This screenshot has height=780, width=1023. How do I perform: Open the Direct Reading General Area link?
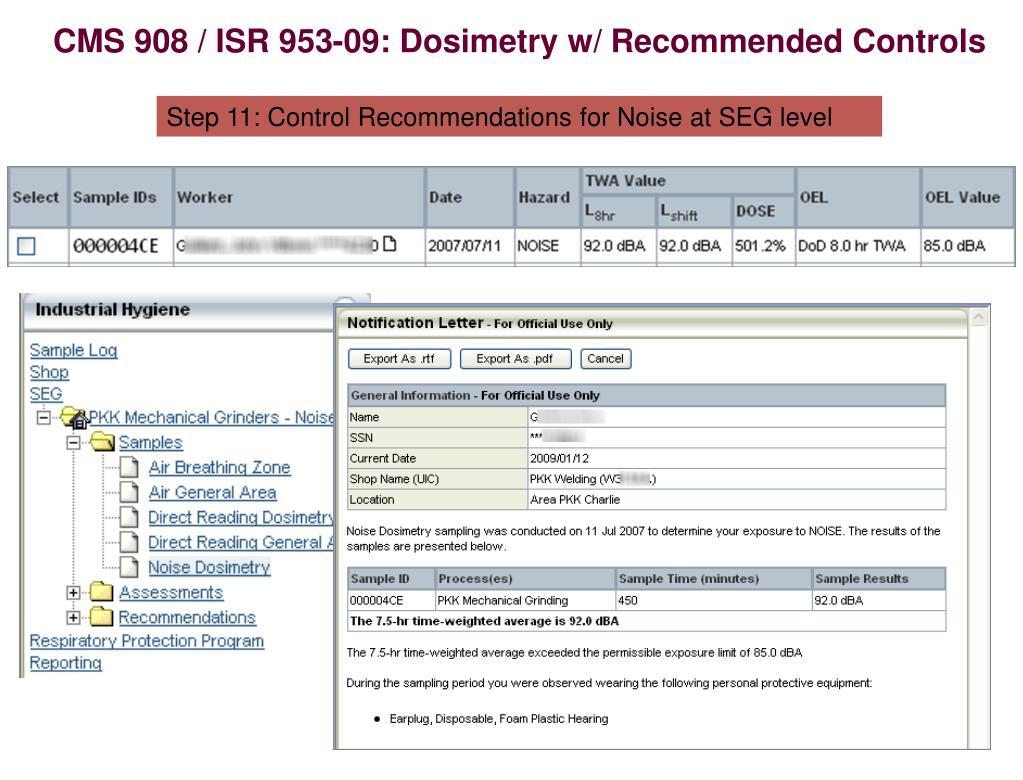point(241,542)
